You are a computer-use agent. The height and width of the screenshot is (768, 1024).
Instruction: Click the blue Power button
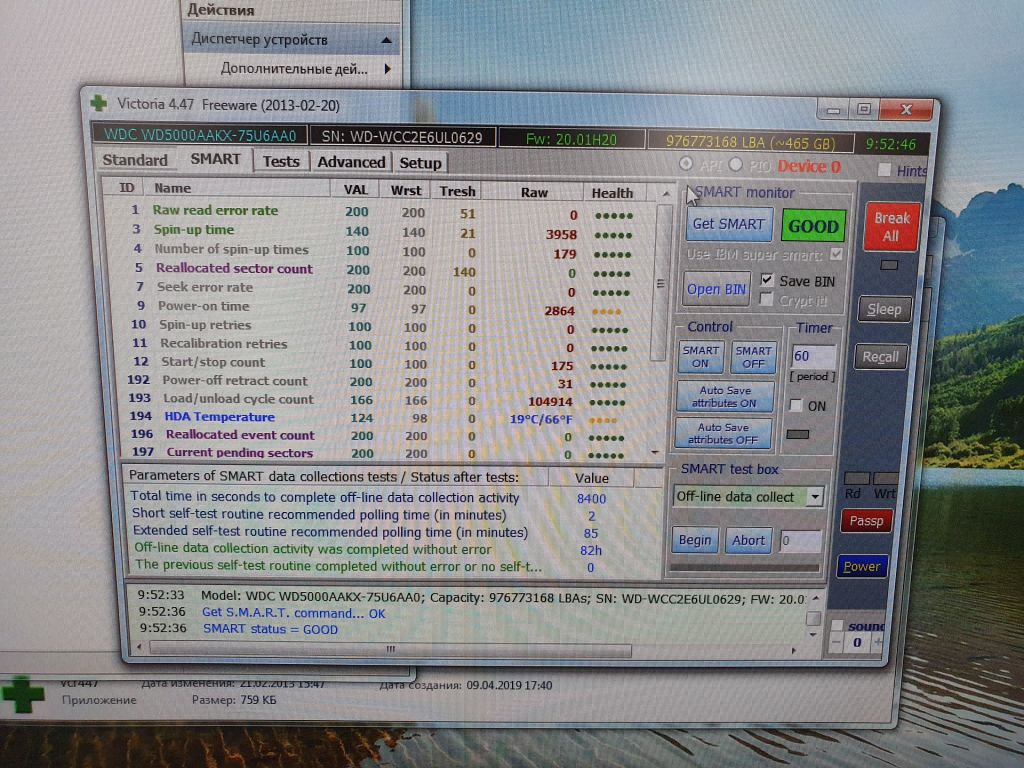point(862,566)
